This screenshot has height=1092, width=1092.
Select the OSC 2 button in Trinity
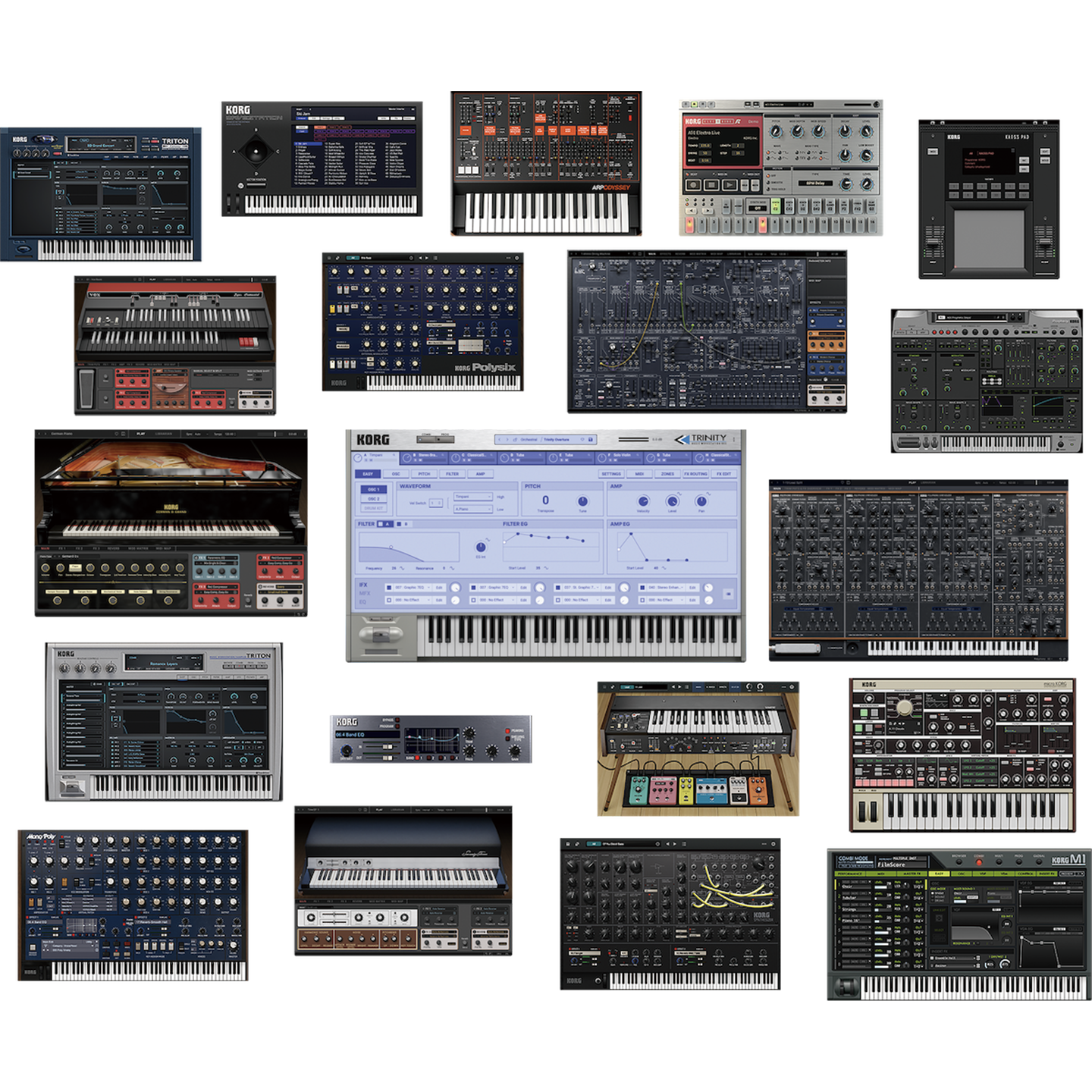coord(373,499)
